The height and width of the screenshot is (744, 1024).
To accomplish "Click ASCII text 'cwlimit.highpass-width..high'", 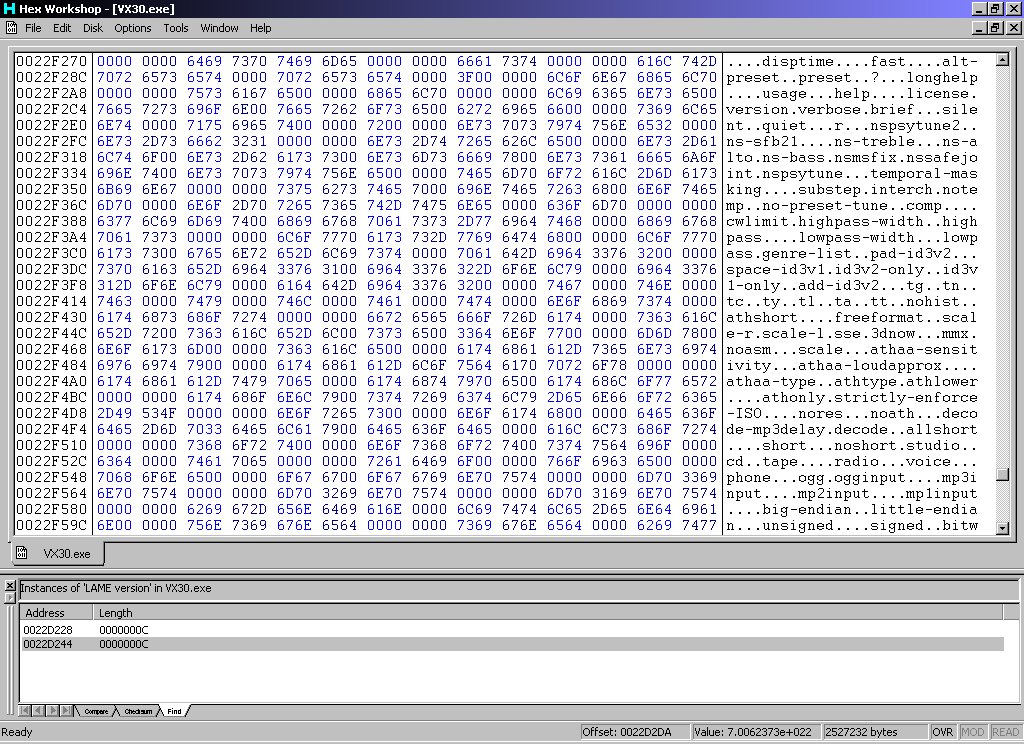I will (852, 221).
